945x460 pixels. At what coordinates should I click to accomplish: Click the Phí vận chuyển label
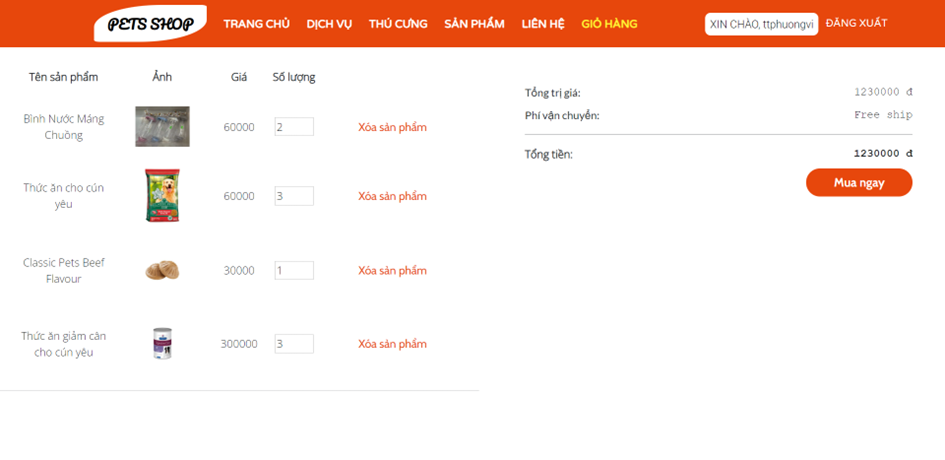tap(562, 115)
